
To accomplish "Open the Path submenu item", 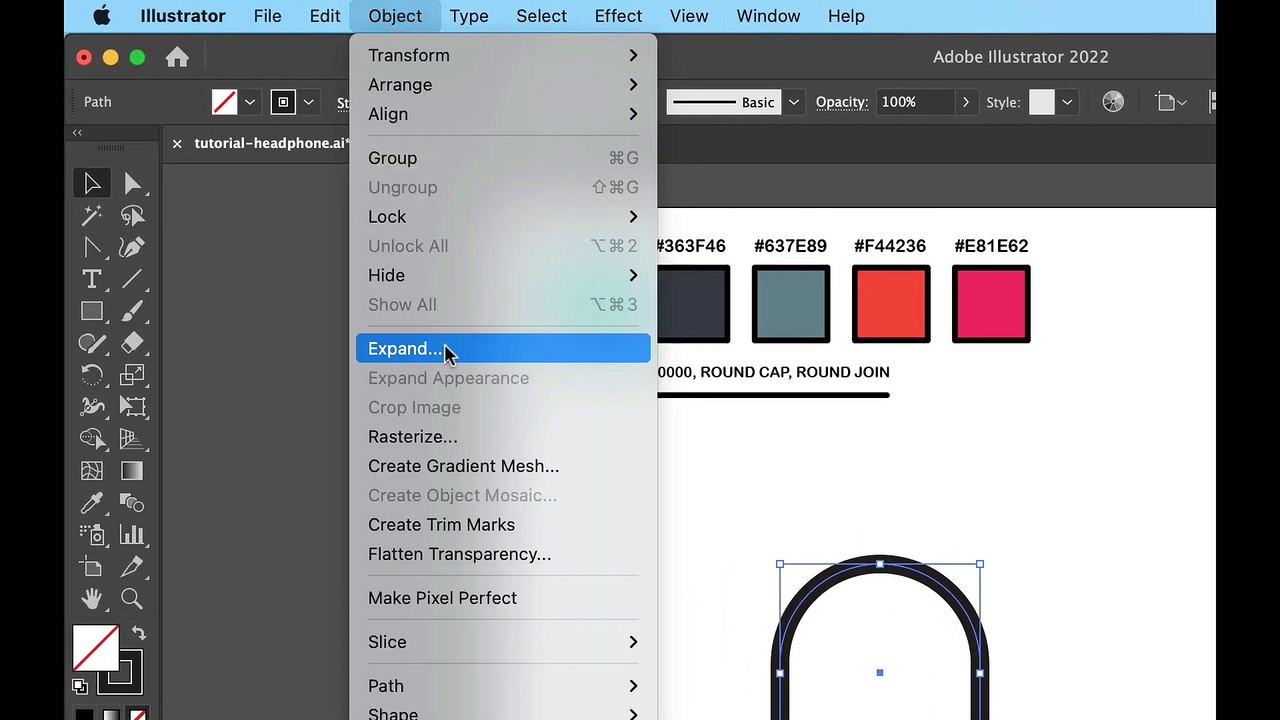I will [503, 686].
